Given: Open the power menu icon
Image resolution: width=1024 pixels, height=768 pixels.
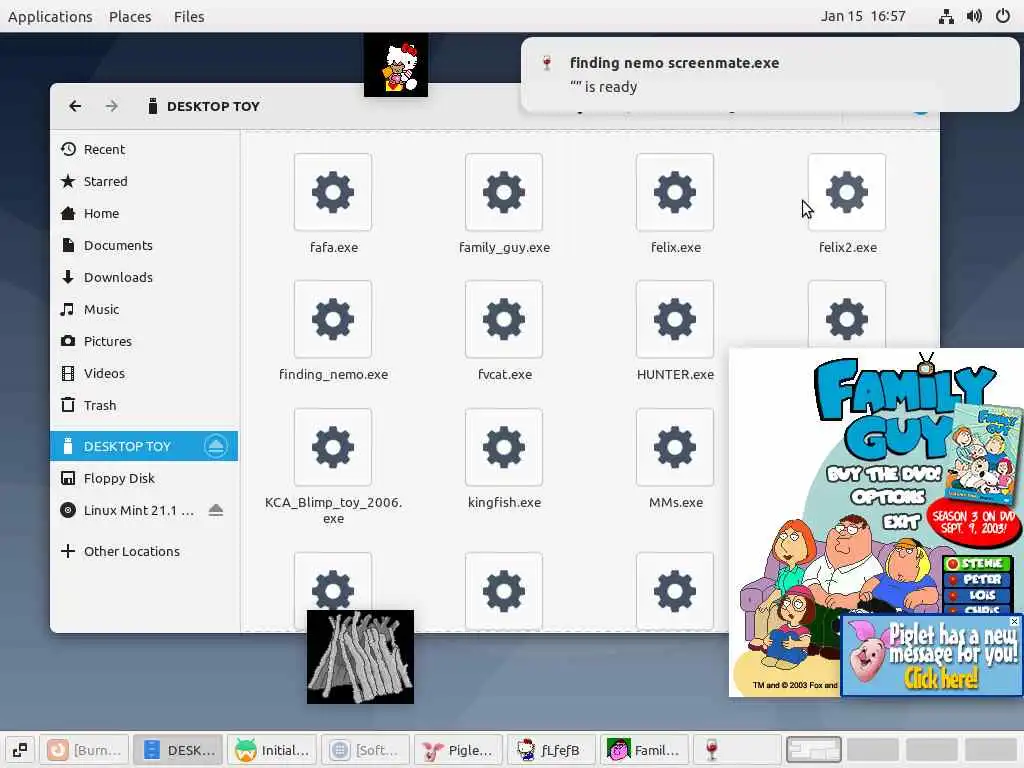Looking at the screenshot, I should pyautogui.click(x=1003, y=16).
